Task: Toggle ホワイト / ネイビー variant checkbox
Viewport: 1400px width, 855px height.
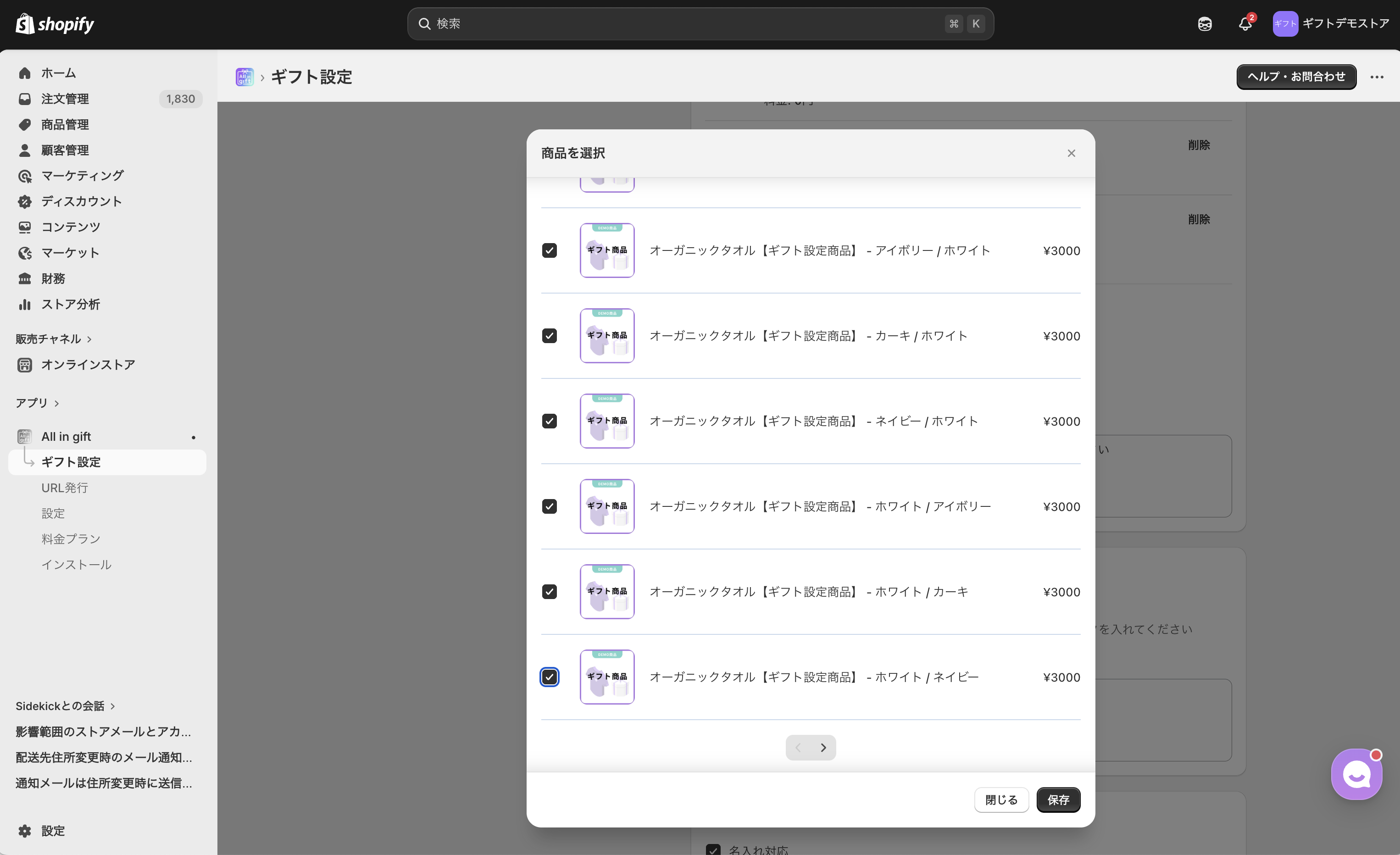Action: (550, 677)
